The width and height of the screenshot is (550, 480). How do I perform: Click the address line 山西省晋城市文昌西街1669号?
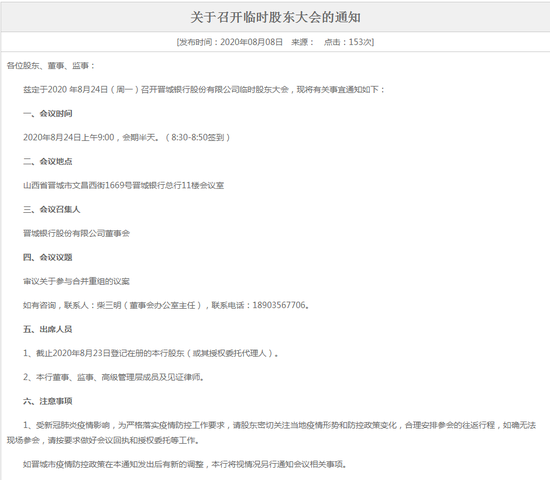123,185
